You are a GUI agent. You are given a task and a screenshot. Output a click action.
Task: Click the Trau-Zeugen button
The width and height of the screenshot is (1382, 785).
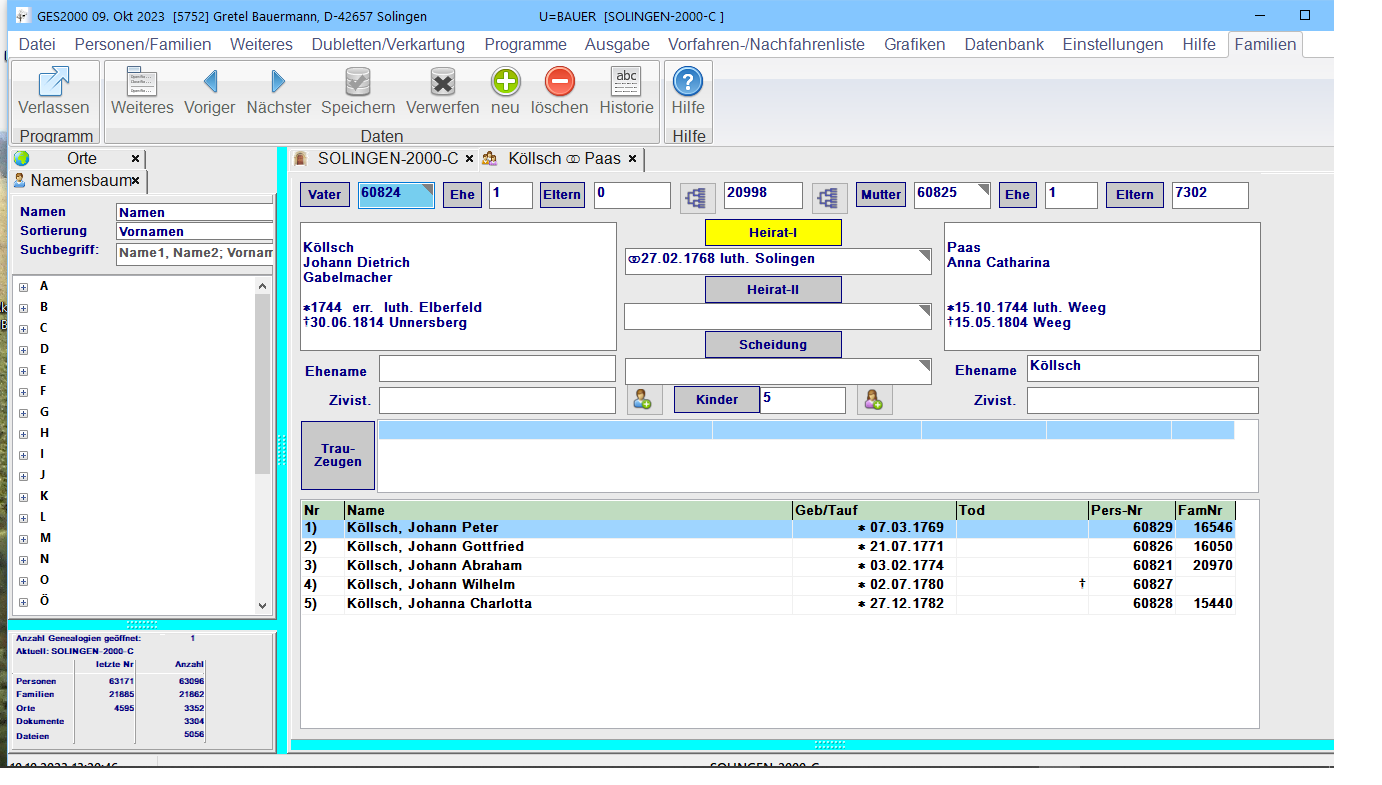click(338, 455)
